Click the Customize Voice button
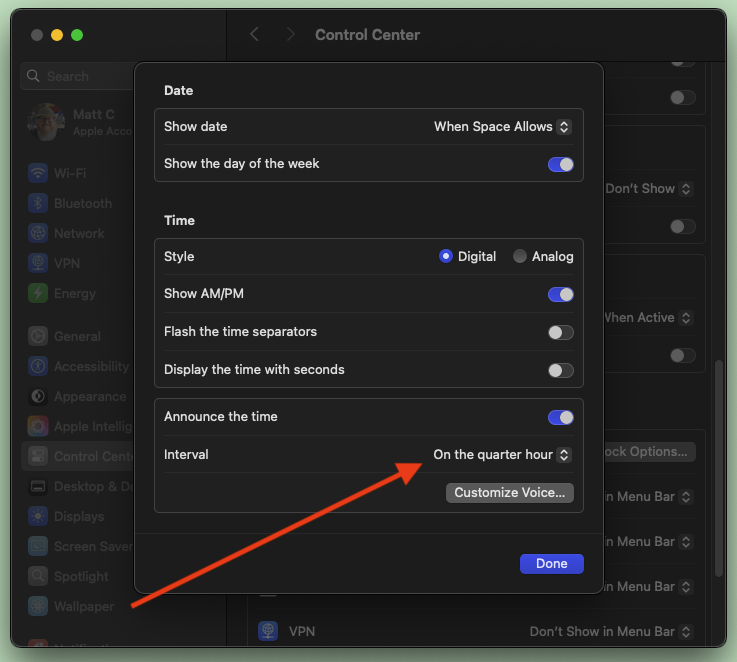The image size is (737, 662). (510, 493)
